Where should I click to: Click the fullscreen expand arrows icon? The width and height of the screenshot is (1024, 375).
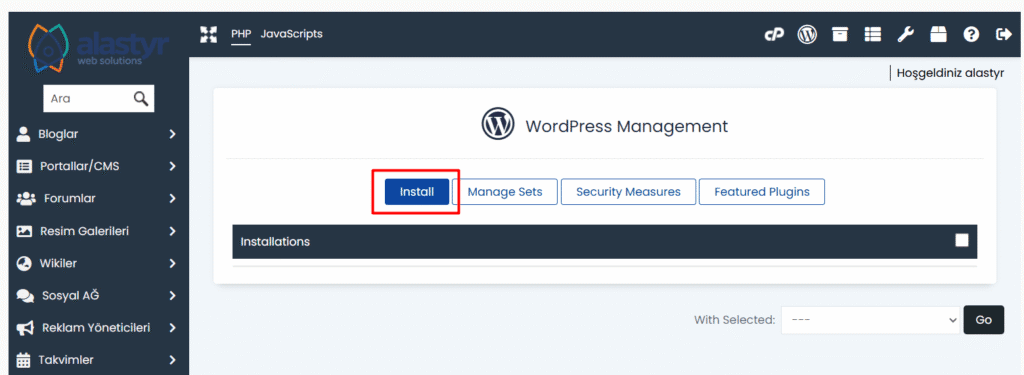tap(208, 35)
